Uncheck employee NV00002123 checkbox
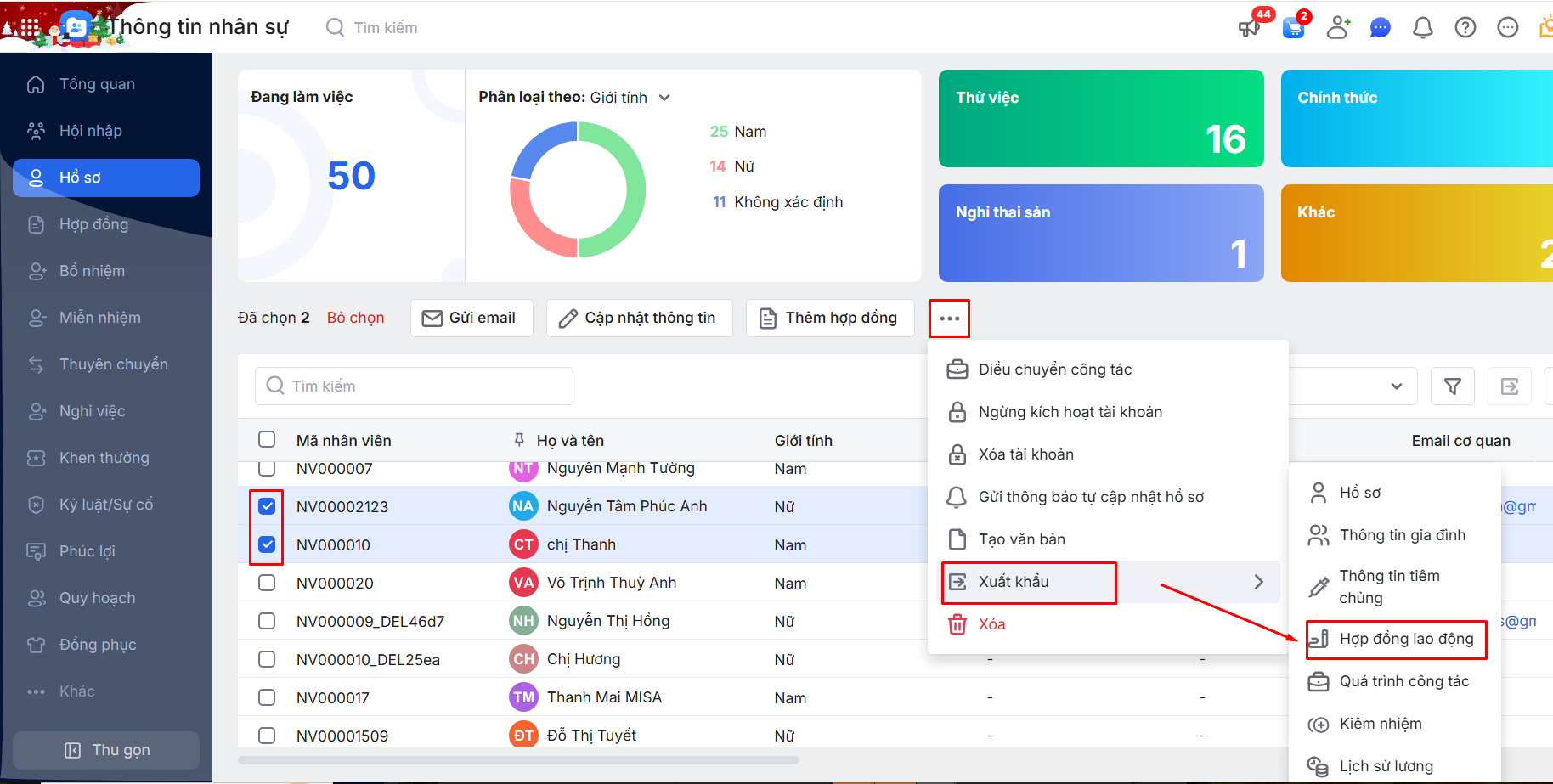1553x784 pixels. coord(267,506)
